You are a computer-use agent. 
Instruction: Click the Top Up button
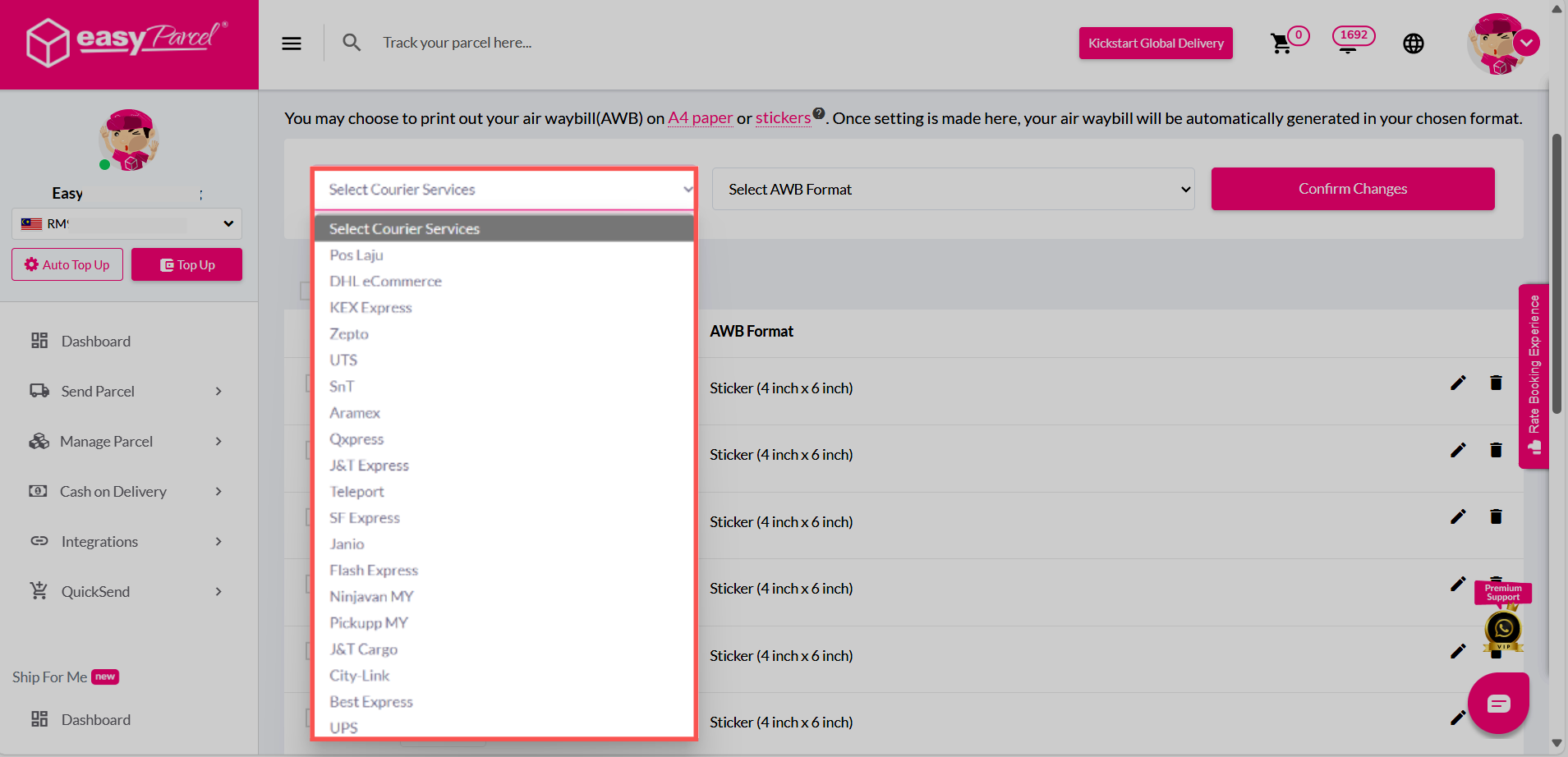coord(186,264)
